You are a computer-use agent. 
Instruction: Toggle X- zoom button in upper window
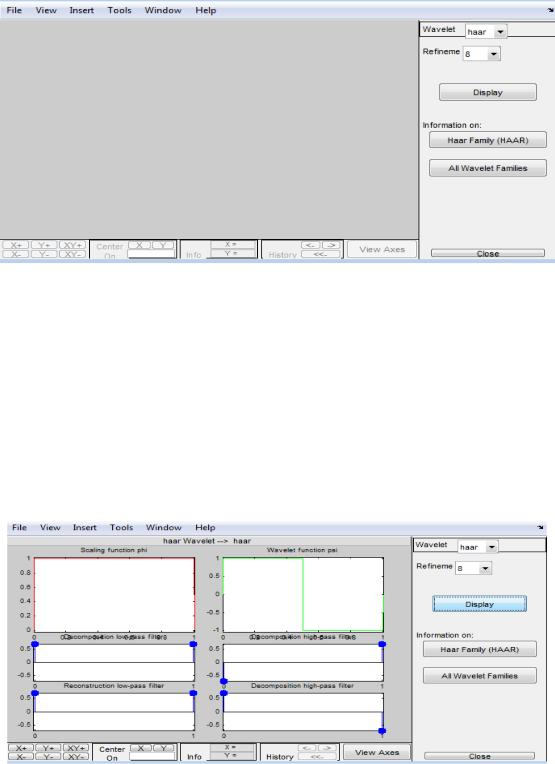click(x=16, y=254)
